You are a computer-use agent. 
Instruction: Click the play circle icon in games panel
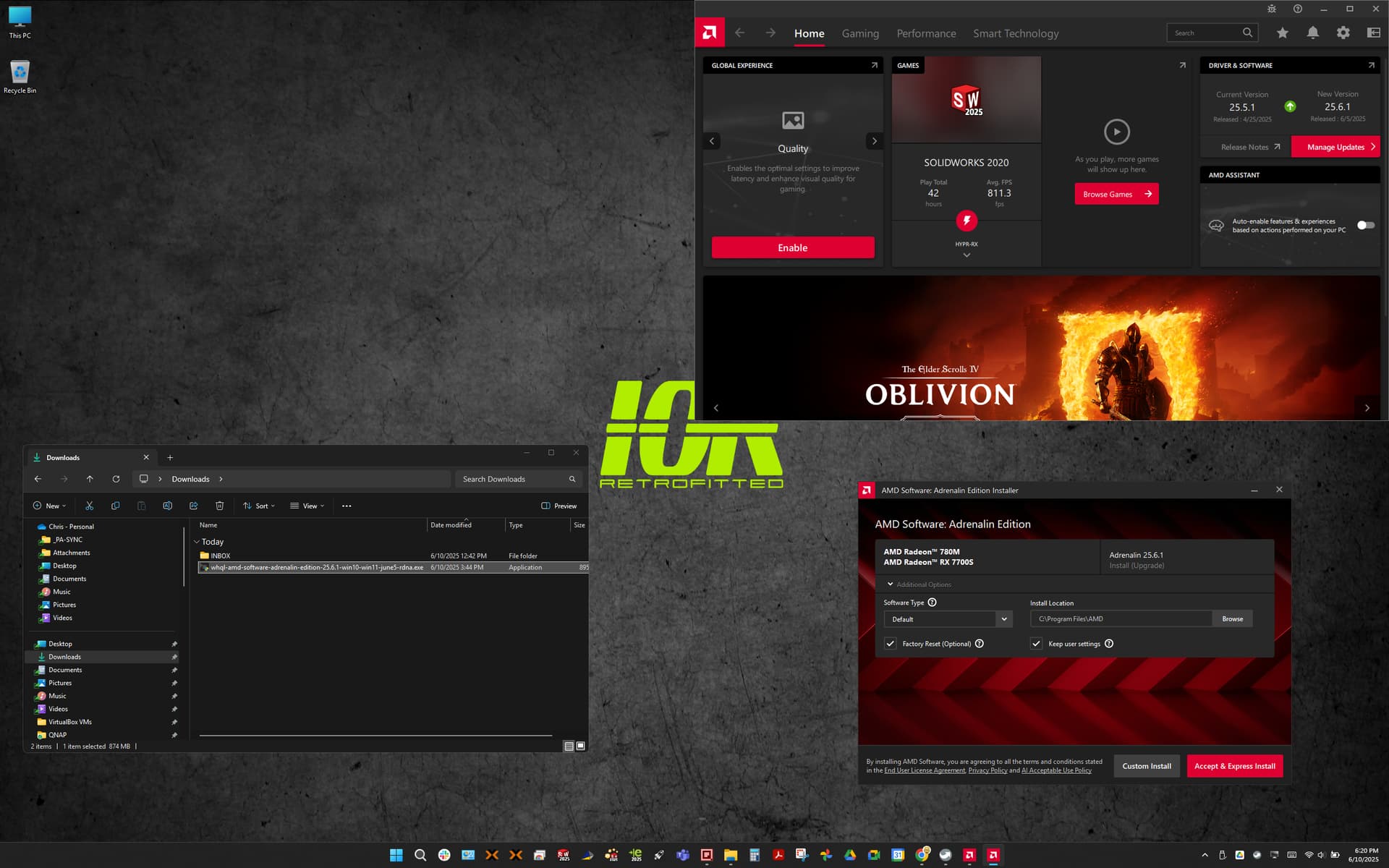1117,132
